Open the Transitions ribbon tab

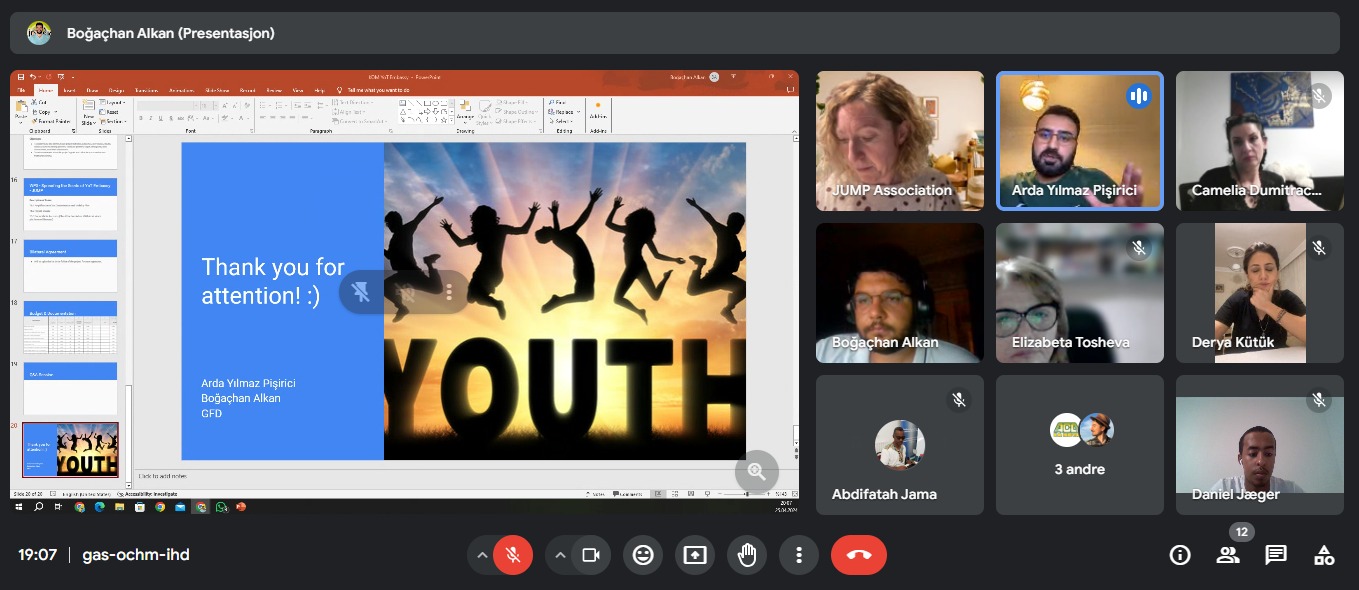click(146, 90)
